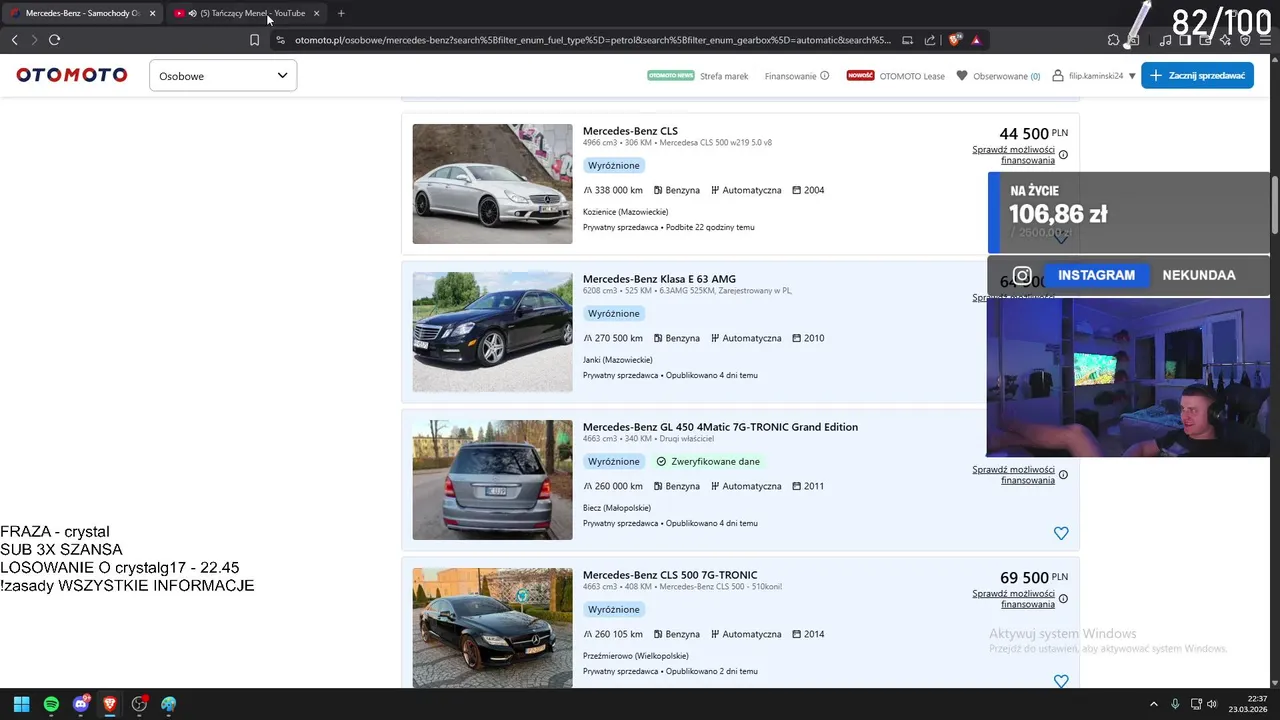1280x720 pixels.
Task: Open OBS Studio from the taskbar
Action: click(139, 704)
